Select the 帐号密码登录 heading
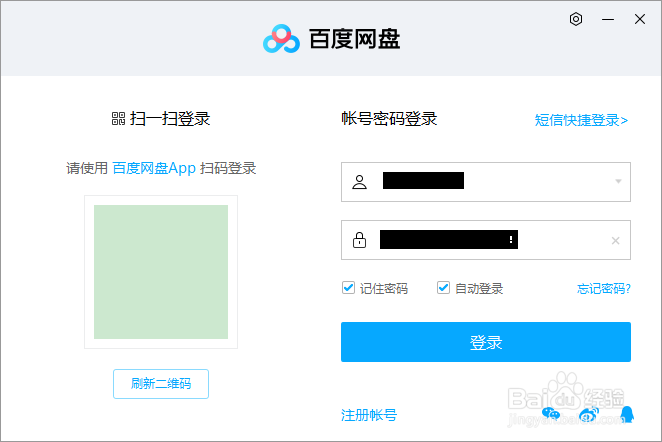Viewport: 662px width, 442px height. click(389, 119)
